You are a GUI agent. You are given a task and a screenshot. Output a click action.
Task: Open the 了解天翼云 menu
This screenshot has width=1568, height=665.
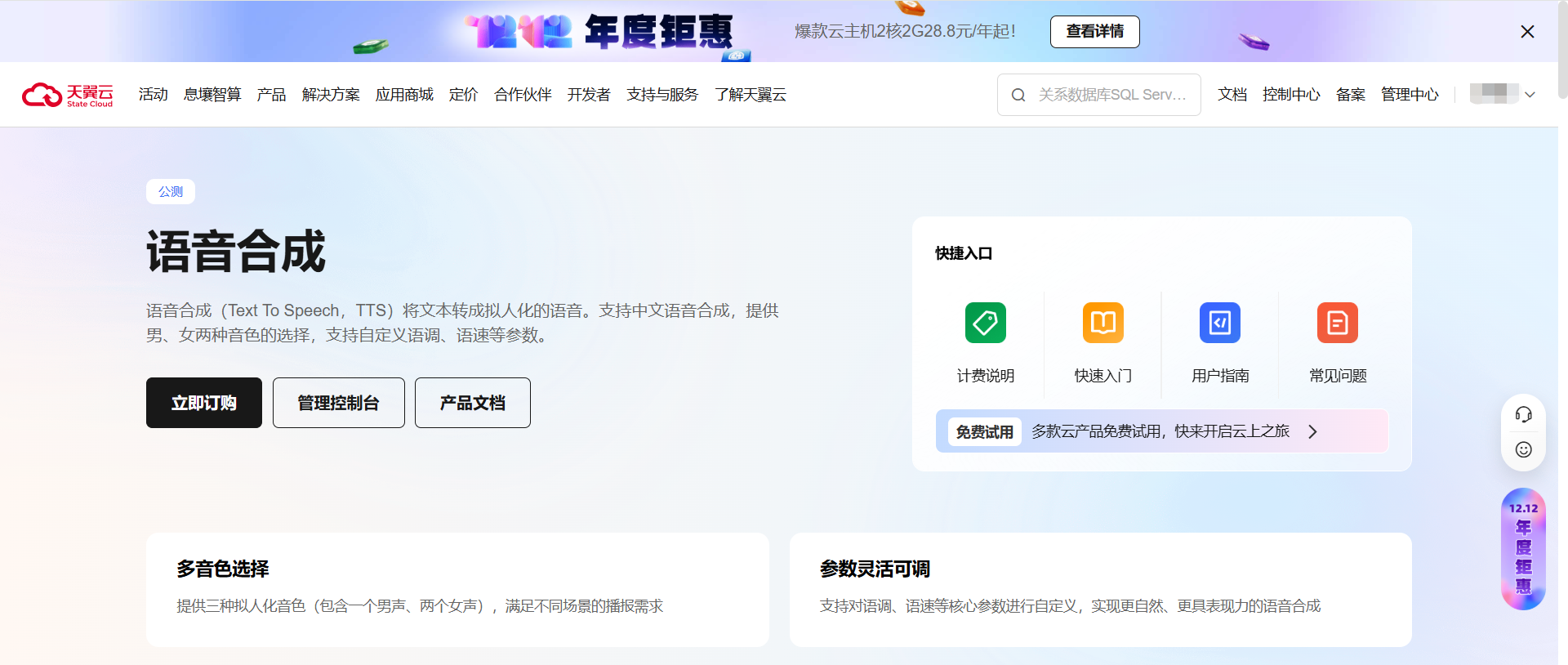751,95
